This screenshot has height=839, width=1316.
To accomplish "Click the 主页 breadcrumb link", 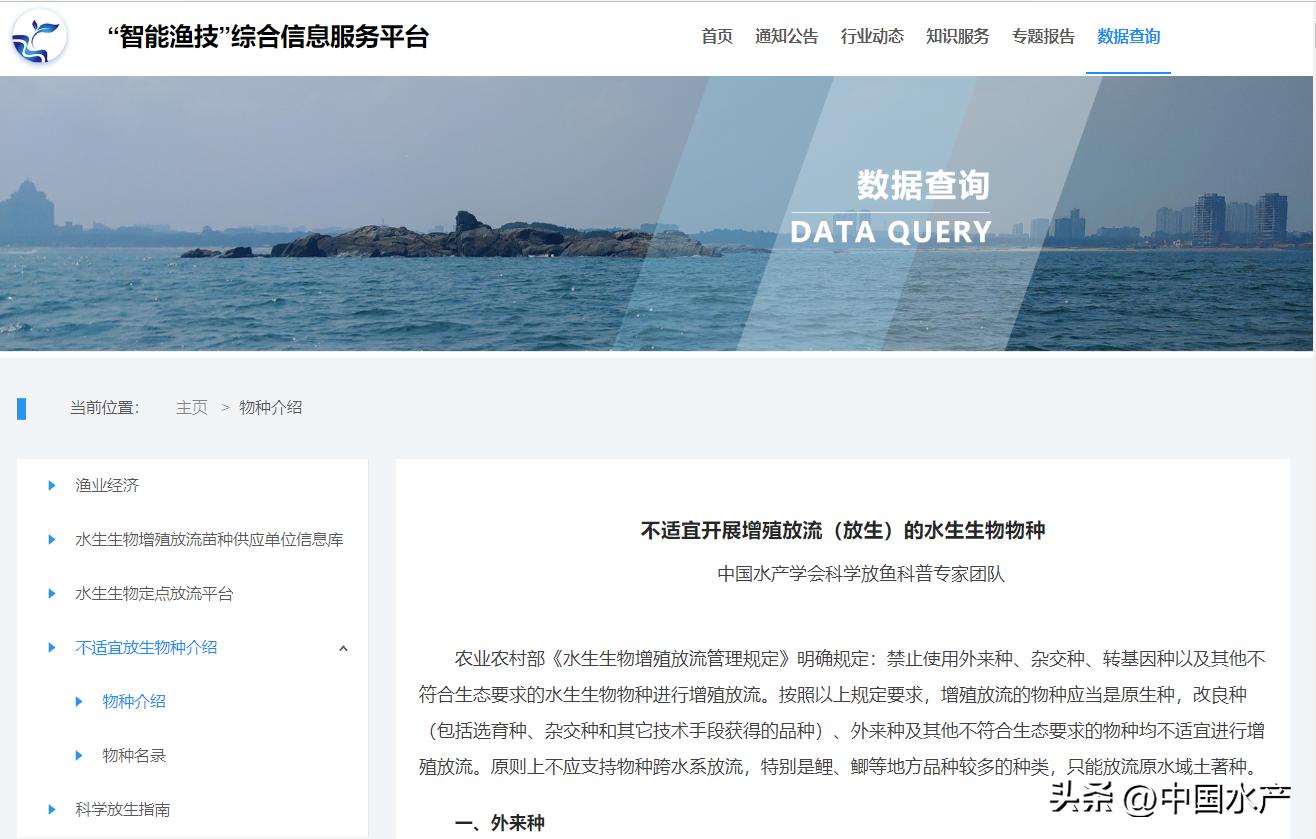I will [x=191, y=407].
